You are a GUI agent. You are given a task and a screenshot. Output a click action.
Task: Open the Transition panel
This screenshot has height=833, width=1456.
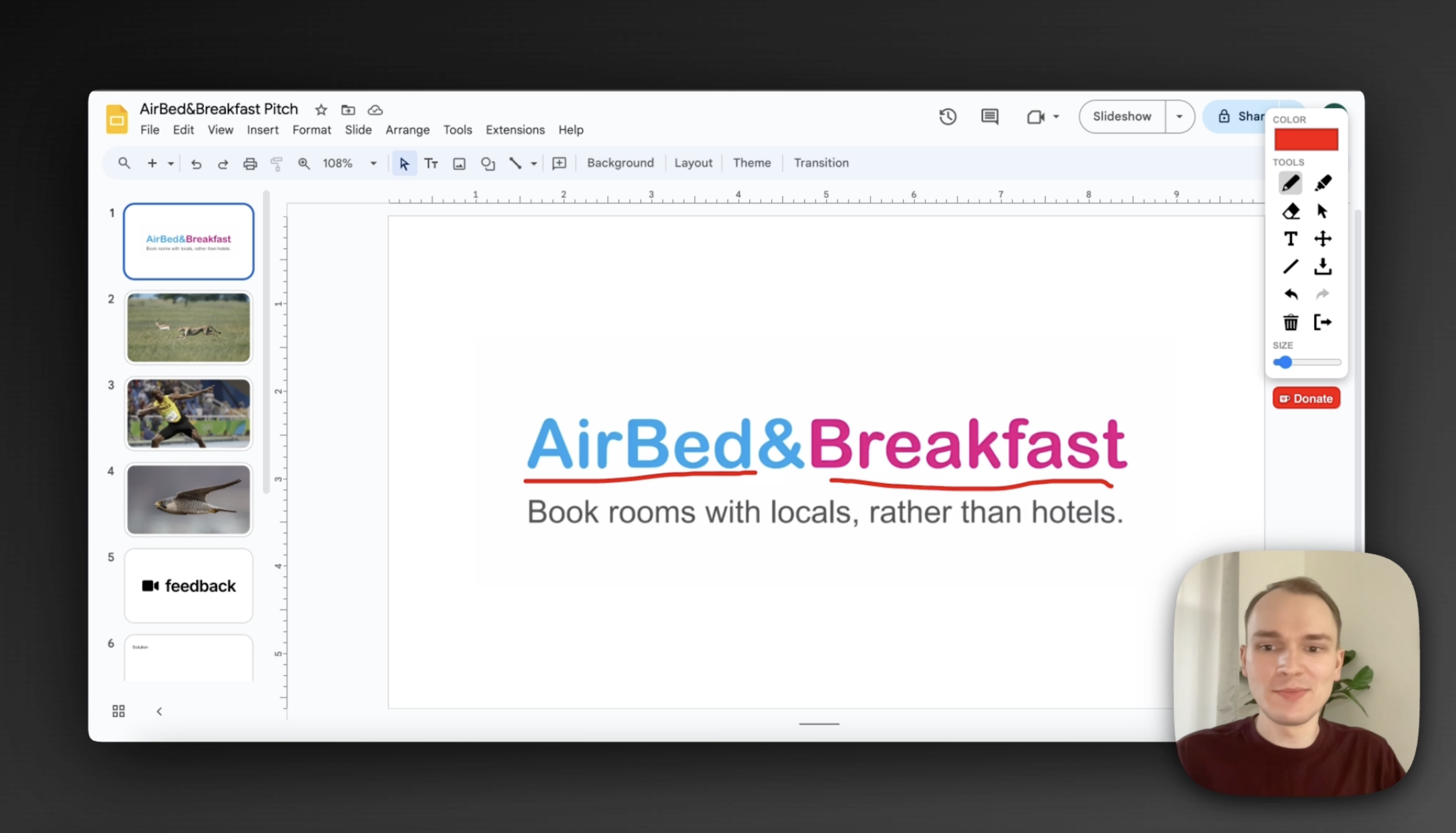(x=821, y=162)
